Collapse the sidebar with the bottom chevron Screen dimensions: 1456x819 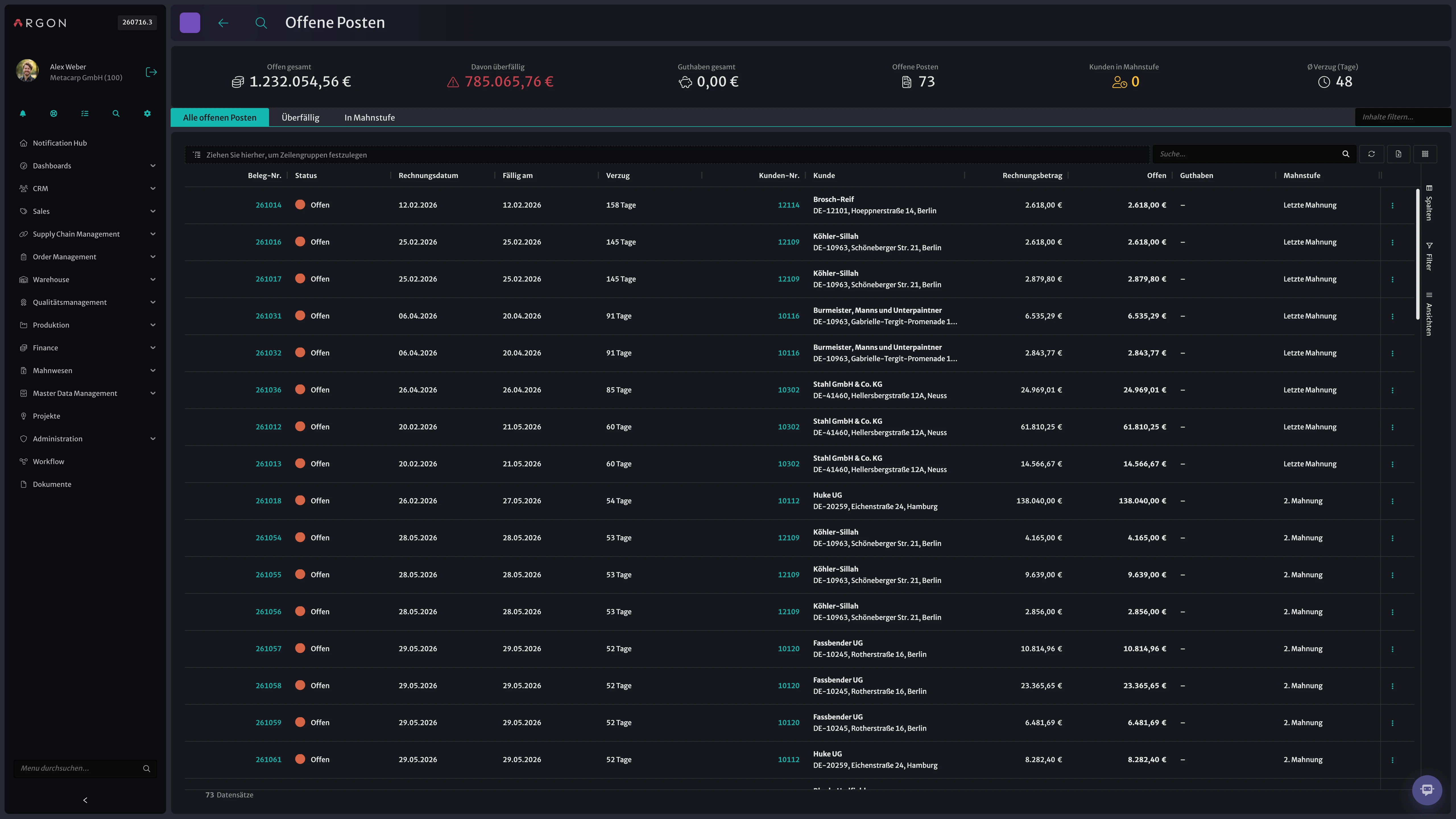[85, 800]
